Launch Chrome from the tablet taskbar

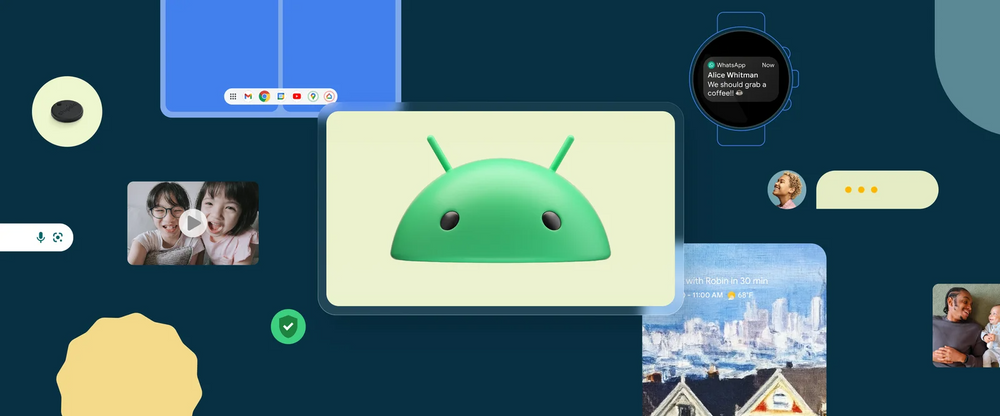264,96
